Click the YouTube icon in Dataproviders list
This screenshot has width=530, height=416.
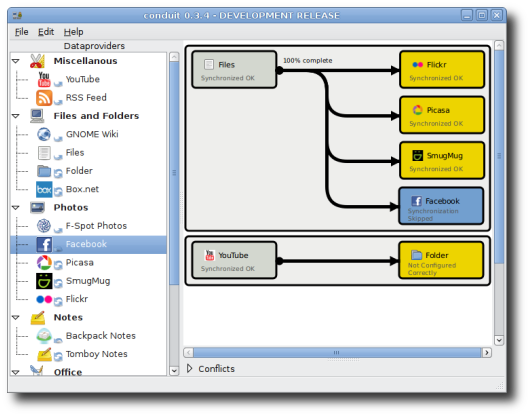44,79
